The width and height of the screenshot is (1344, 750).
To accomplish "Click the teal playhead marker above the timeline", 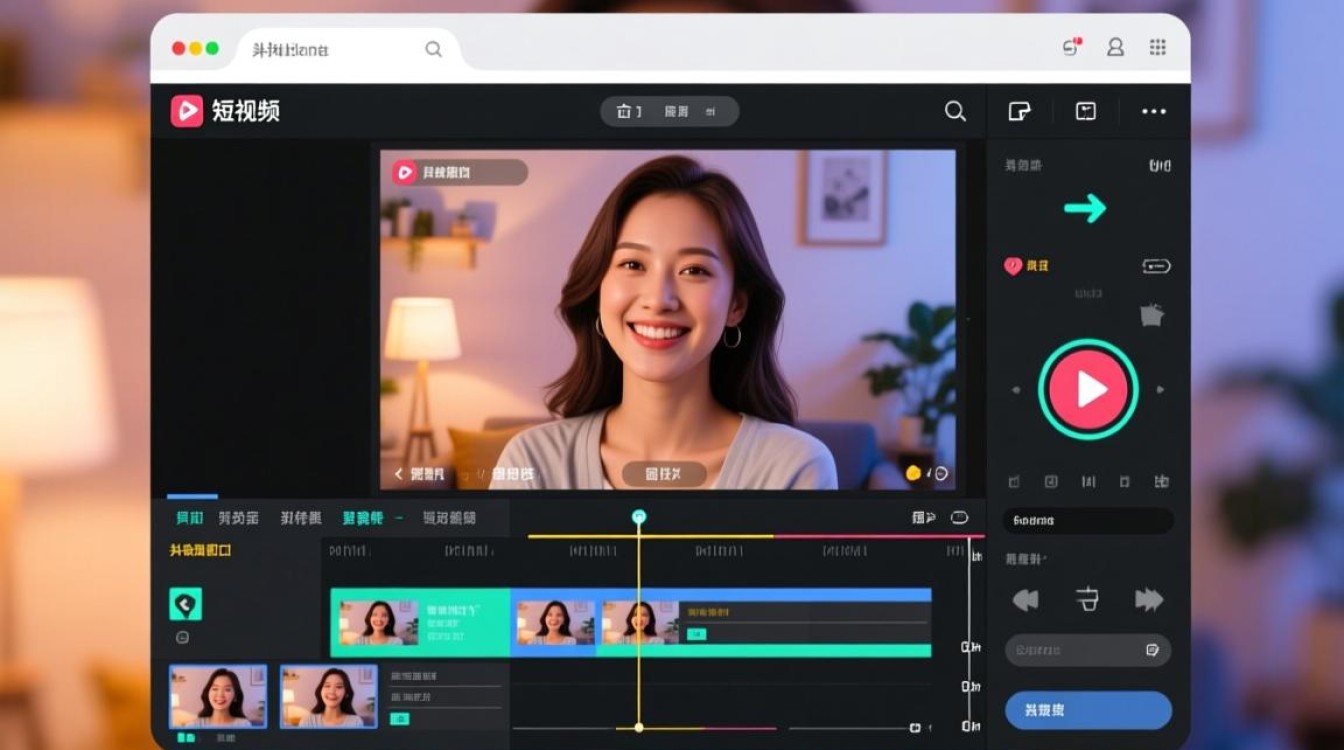I will pyautogui.click(x=639, y=516).
